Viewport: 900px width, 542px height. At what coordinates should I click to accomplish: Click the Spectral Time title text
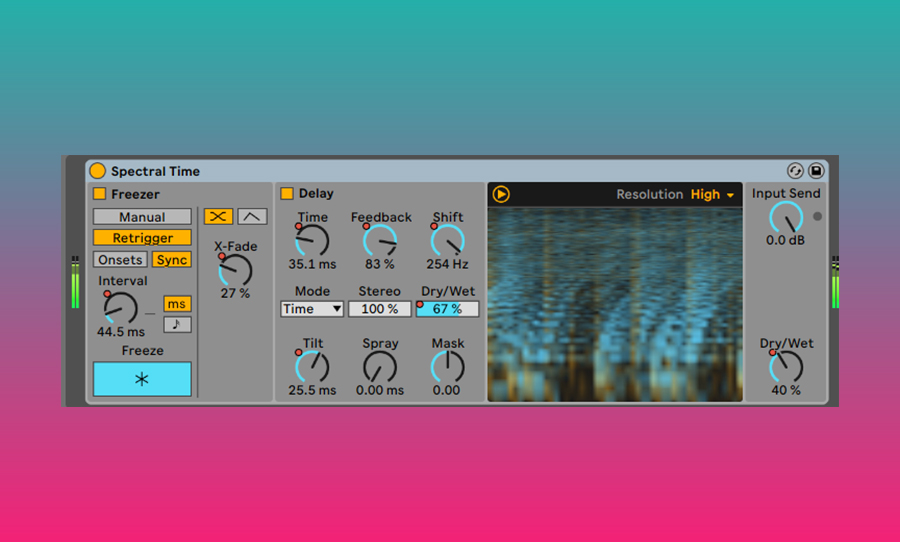156,171
